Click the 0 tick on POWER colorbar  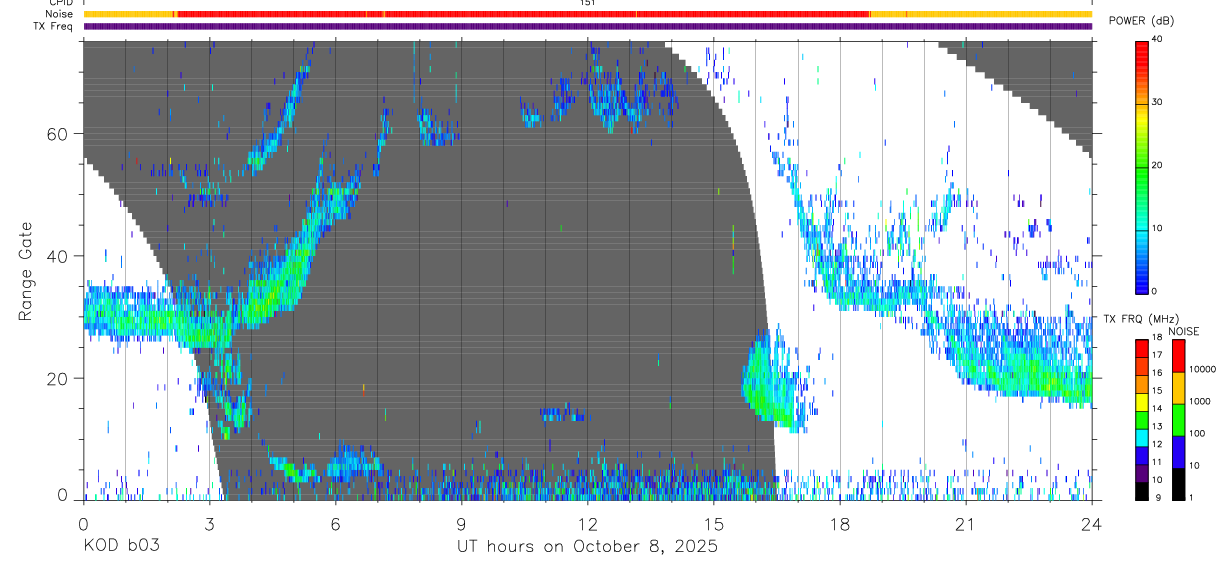click(1155, 291)
